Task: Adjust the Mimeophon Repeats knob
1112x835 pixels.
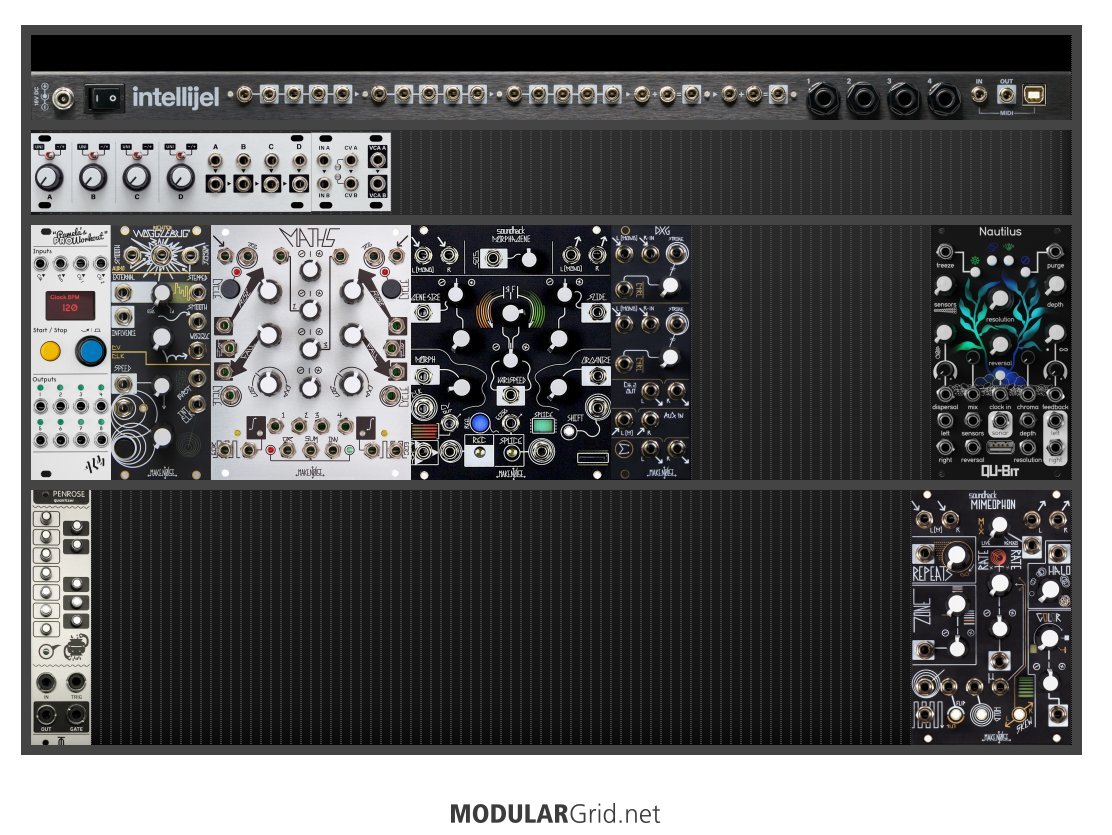Action: [x=957, y=557]
